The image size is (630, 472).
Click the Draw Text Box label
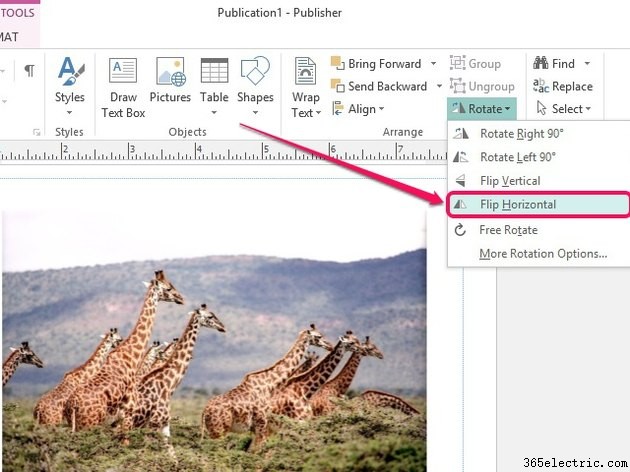coord(123,105)
